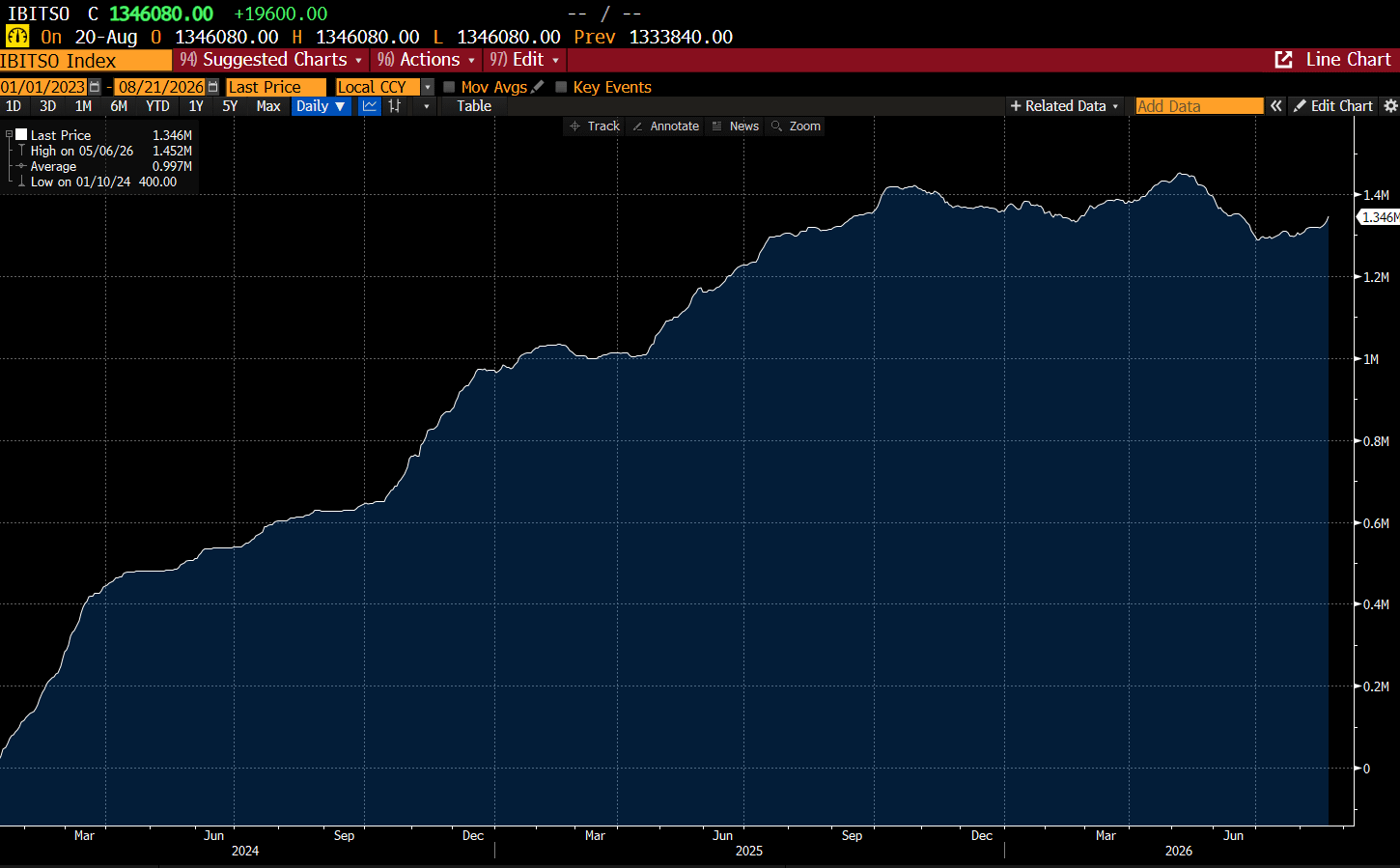This screenshot has height=868, width=1400.
Task: Open the Local CCY dropdown arrow
Action: tap(428, 87)
